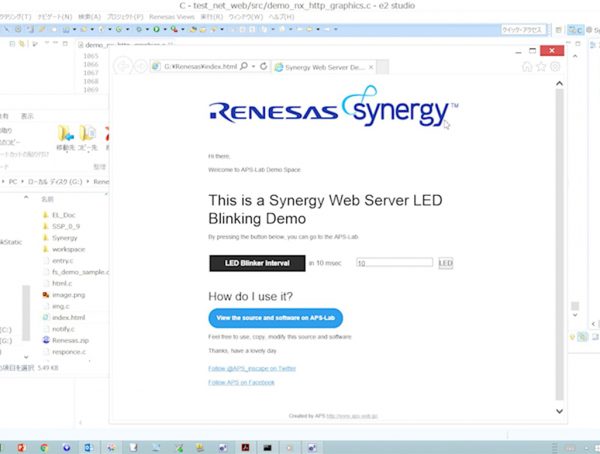
Task: Click the green Run button in e2 studio toolbar
Action: [157, 29]
